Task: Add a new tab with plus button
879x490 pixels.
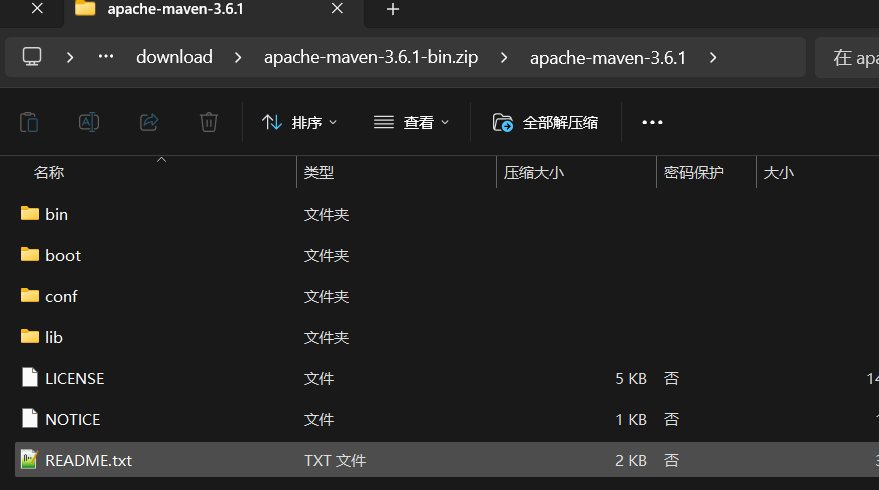Action: pyautogui.click(x=393, y=9)
